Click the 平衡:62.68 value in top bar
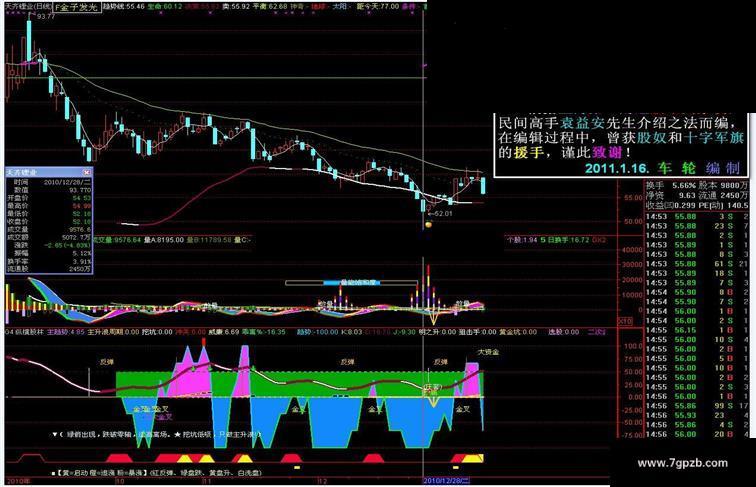The image size is (756, 487). (x=270, y=7)
